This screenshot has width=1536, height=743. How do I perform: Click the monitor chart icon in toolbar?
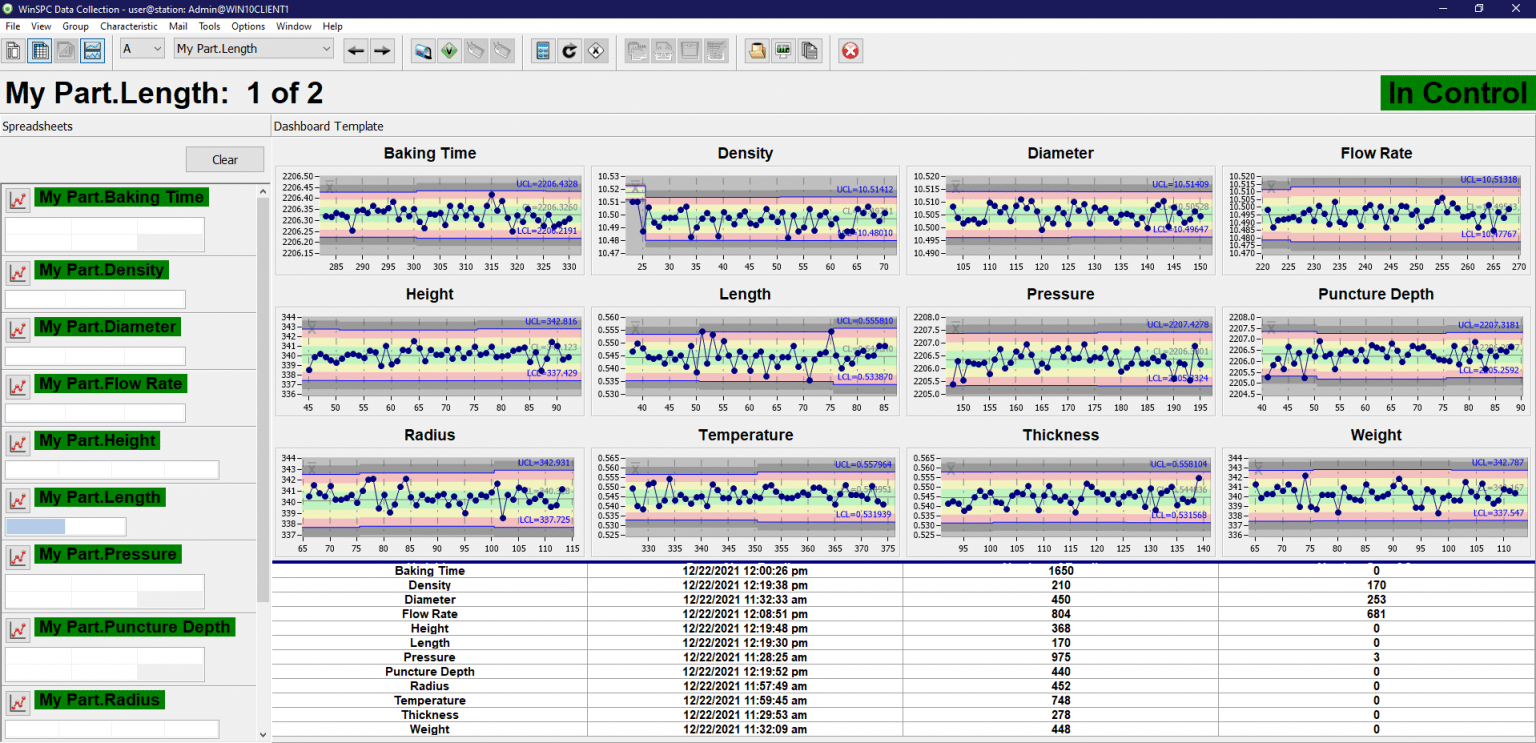pos(783,50)
